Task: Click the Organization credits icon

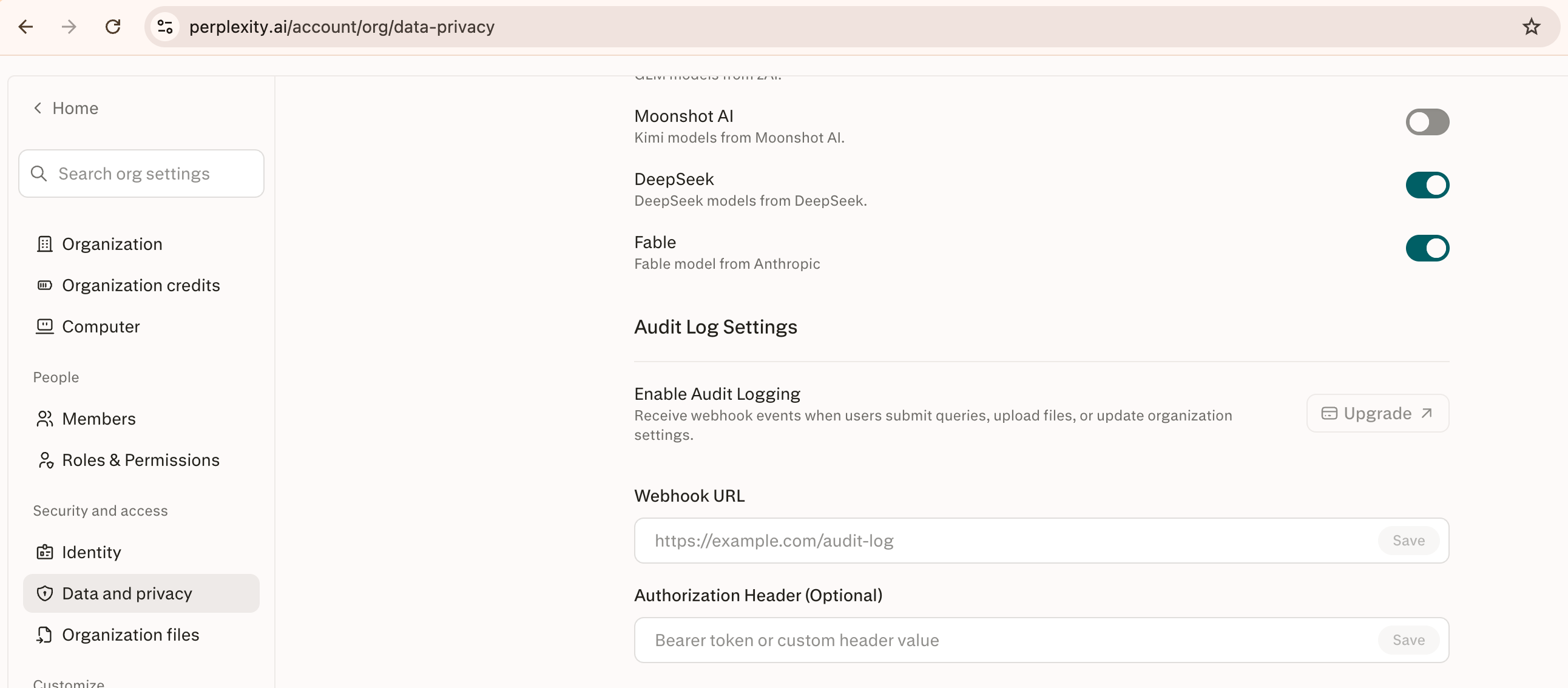Action: coord(44,286)
